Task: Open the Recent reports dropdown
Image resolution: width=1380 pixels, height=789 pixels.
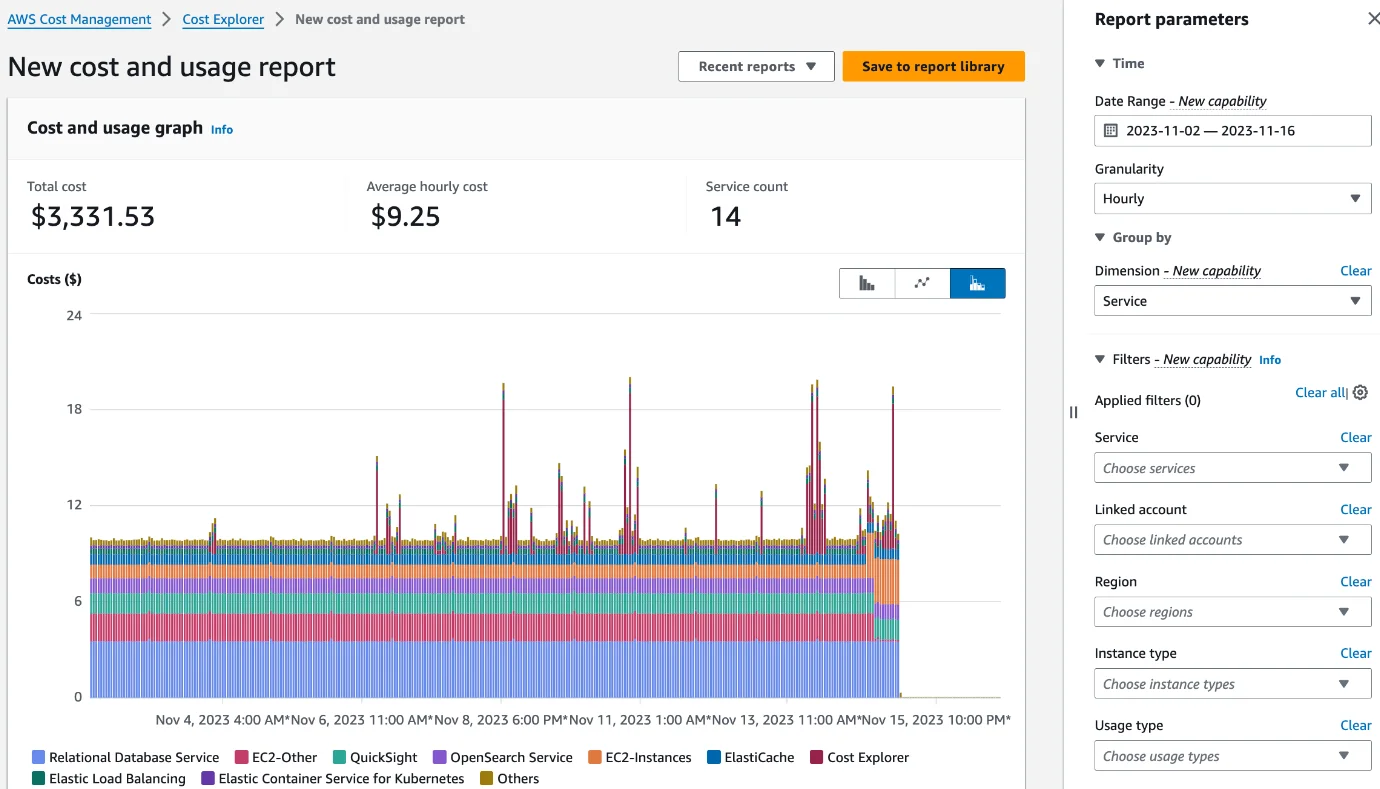Action: 755,67
